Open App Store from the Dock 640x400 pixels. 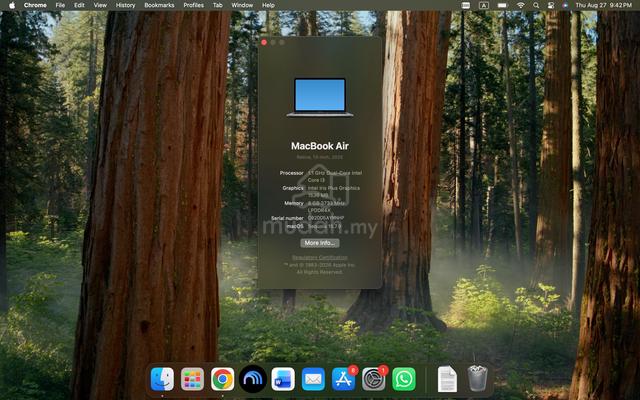tap(343, 379)
